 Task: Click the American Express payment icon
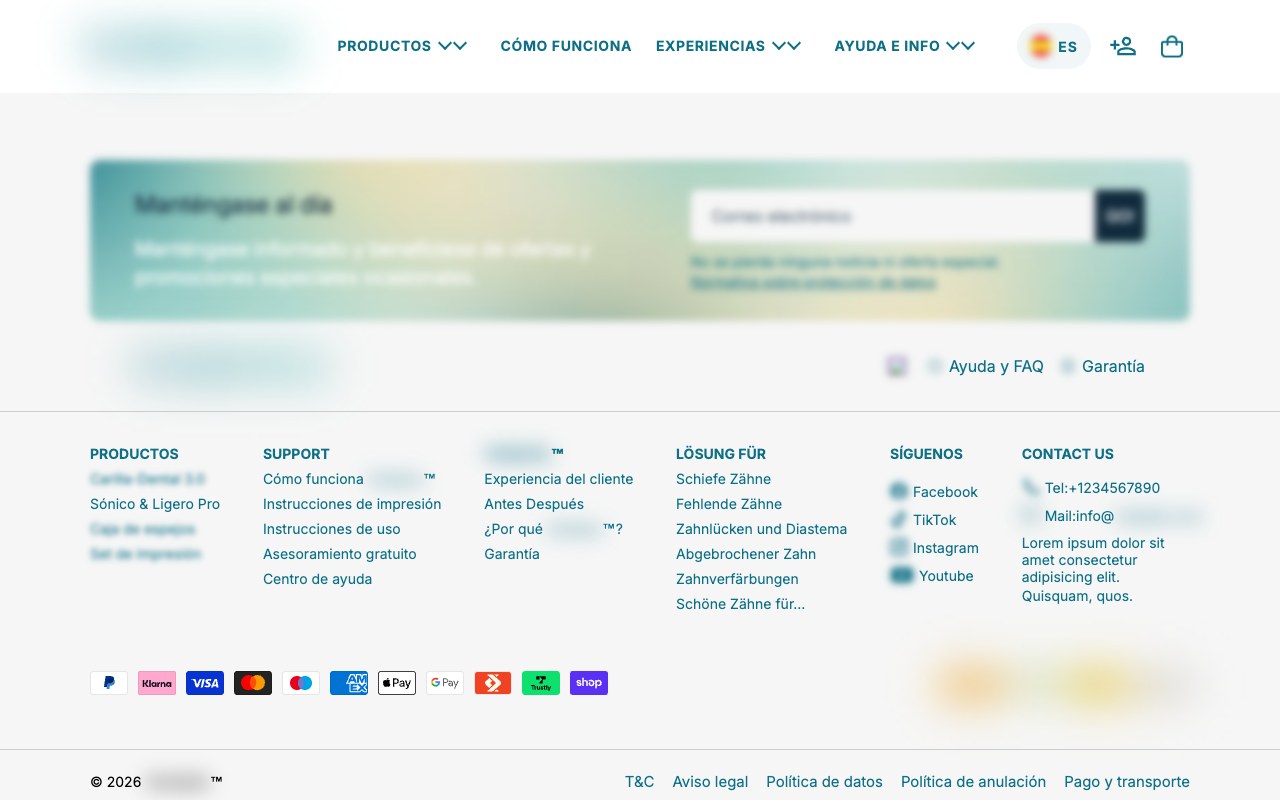349,683
